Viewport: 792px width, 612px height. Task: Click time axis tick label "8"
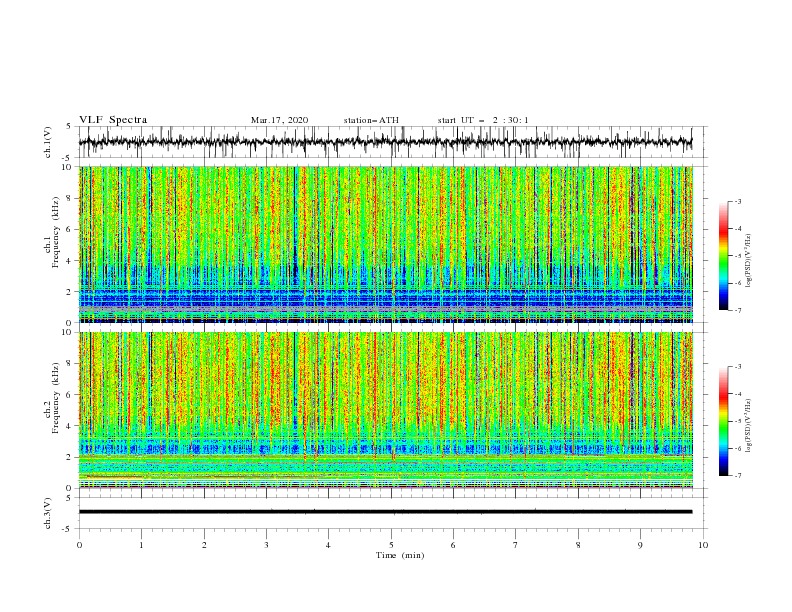coord(578,545)
